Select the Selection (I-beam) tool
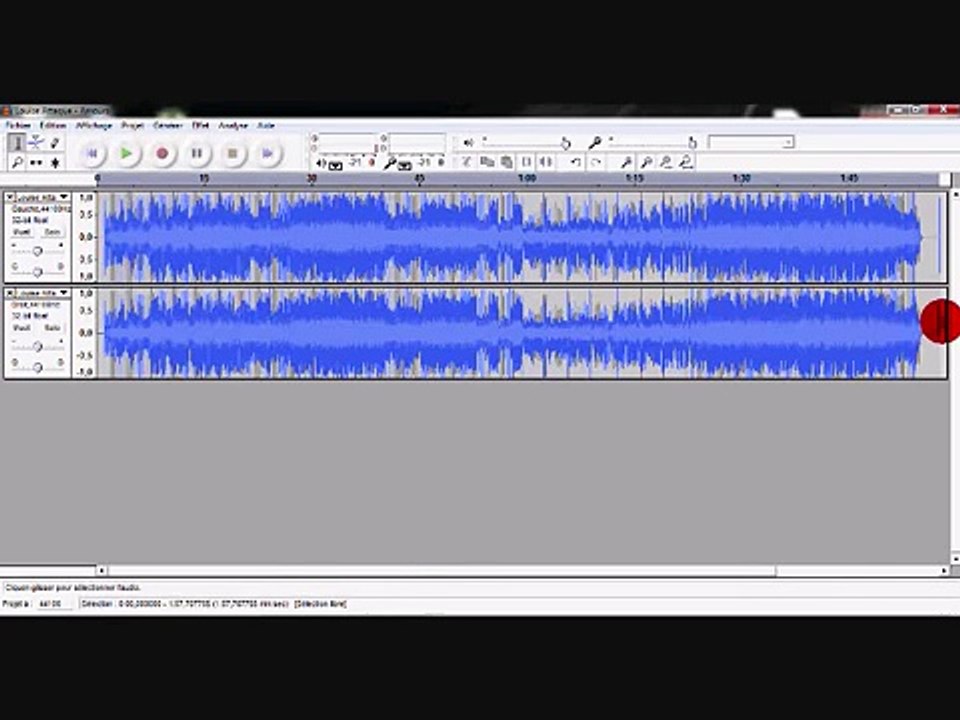Viewport: 960px width, 720px height. (x=17, y=143)
